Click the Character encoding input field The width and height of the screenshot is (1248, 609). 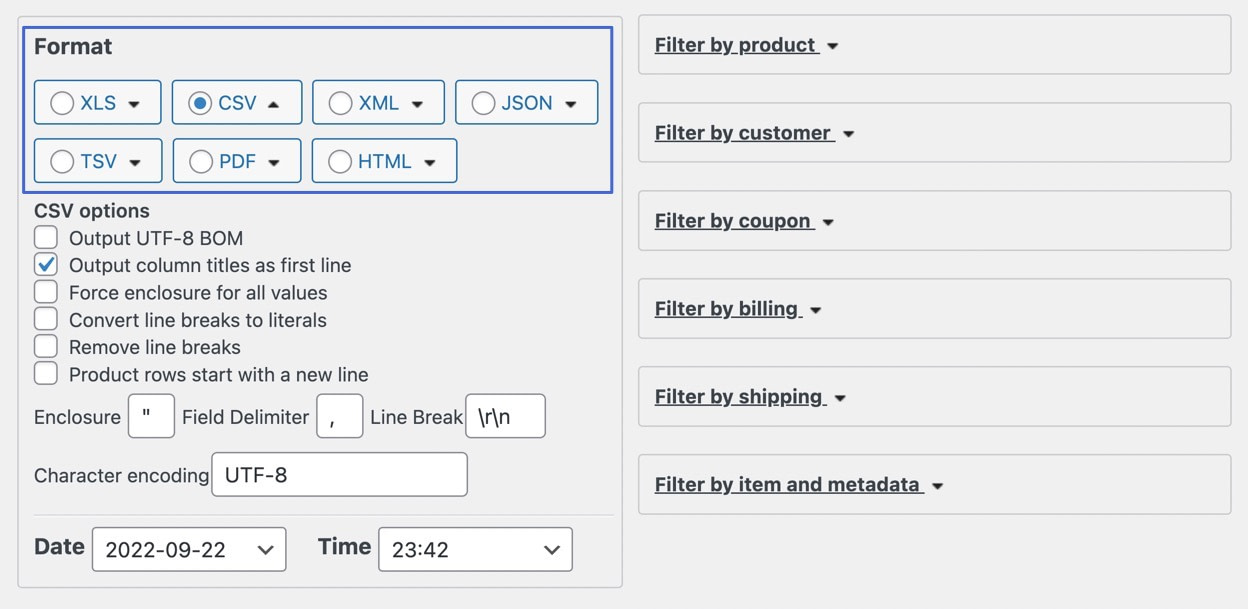point(339,475)
